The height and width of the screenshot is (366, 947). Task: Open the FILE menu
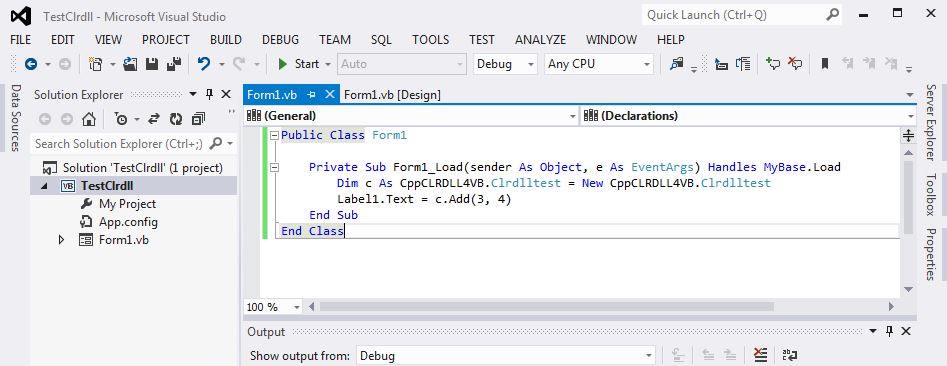pos(21,40)
